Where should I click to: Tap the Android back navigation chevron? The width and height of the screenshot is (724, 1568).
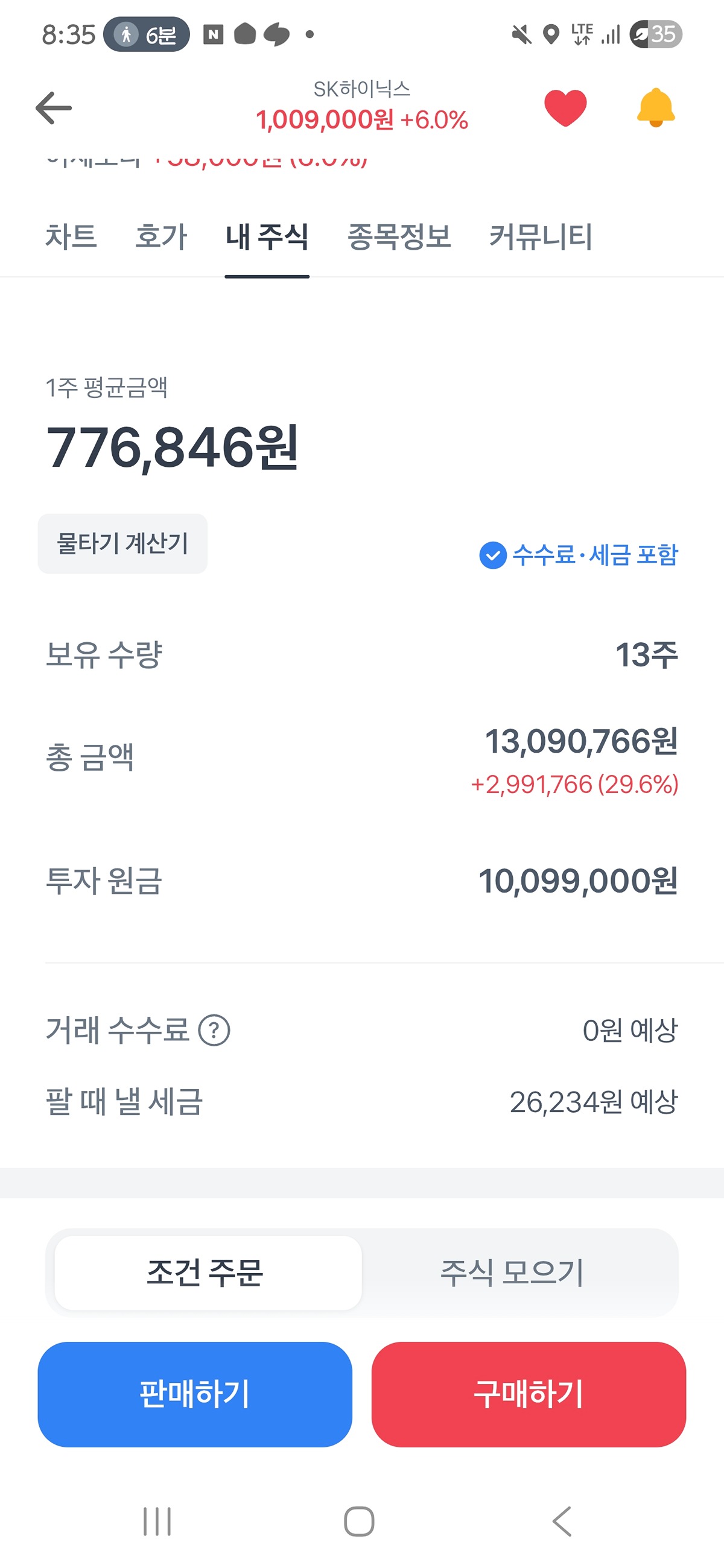click(562, 1521)
